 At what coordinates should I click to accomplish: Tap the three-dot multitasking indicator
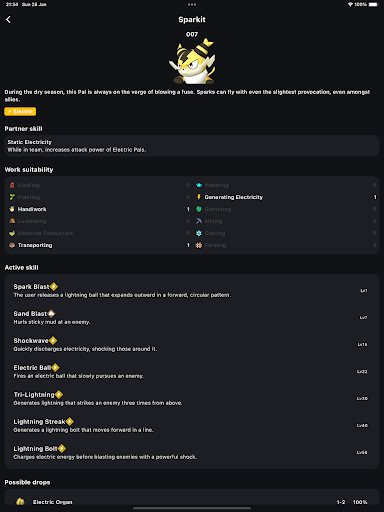[192, 4]
